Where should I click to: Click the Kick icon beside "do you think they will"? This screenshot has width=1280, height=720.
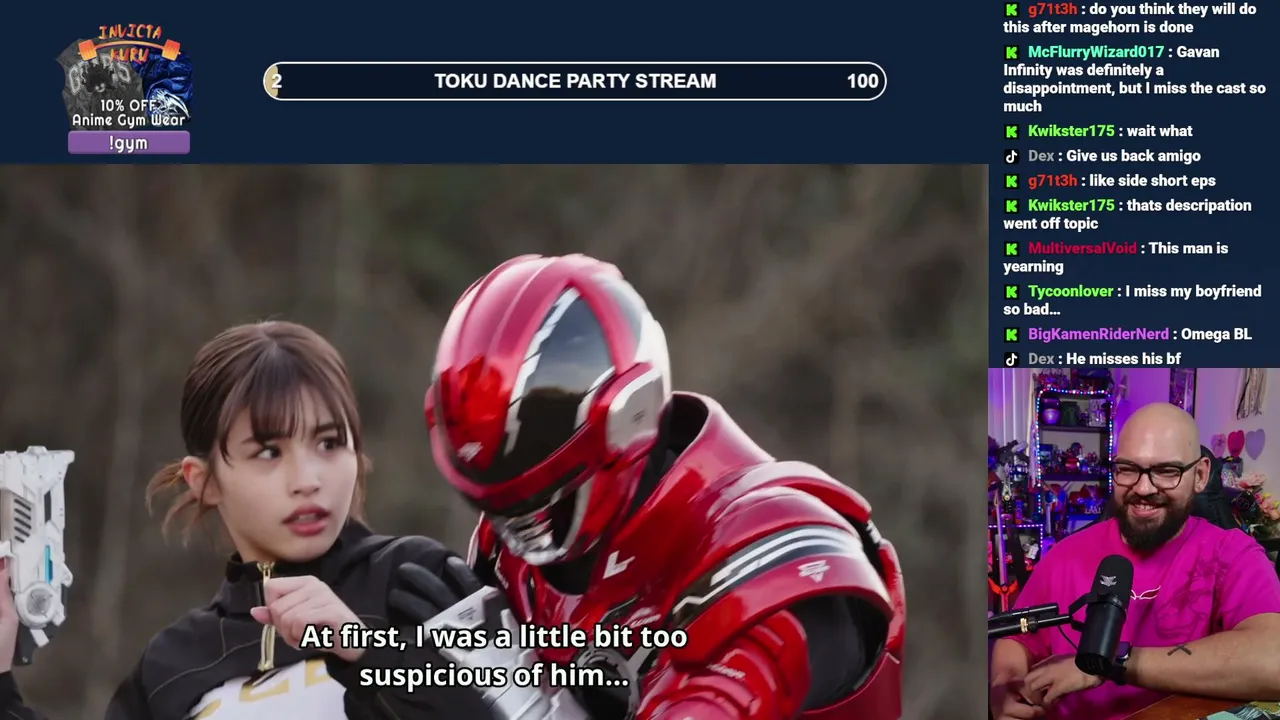[x=1011, y=10]
